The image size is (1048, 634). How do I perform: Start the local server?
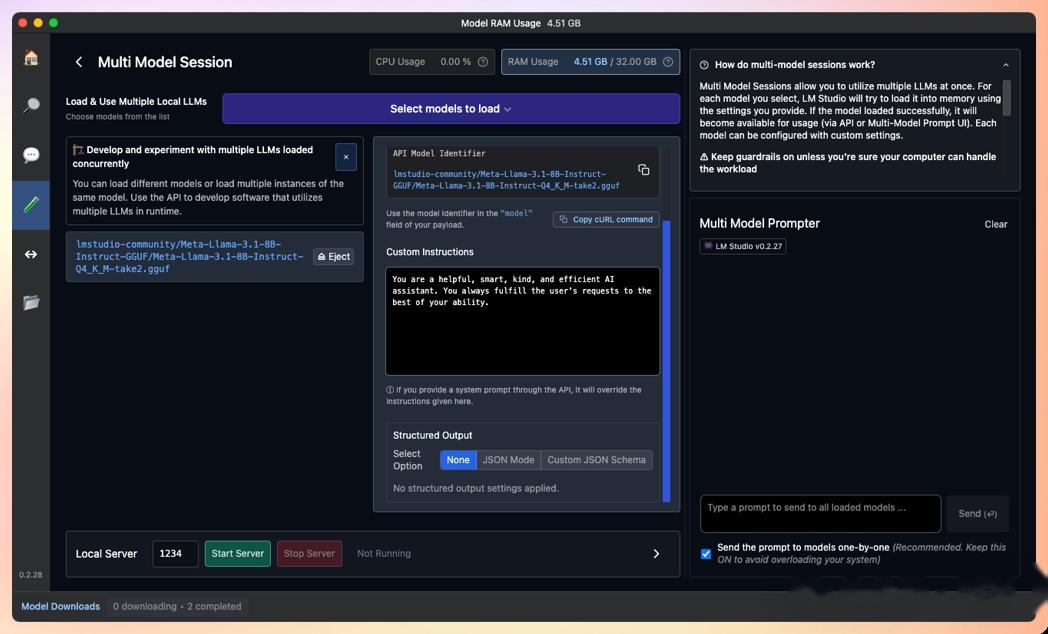(x=237, y=553)
